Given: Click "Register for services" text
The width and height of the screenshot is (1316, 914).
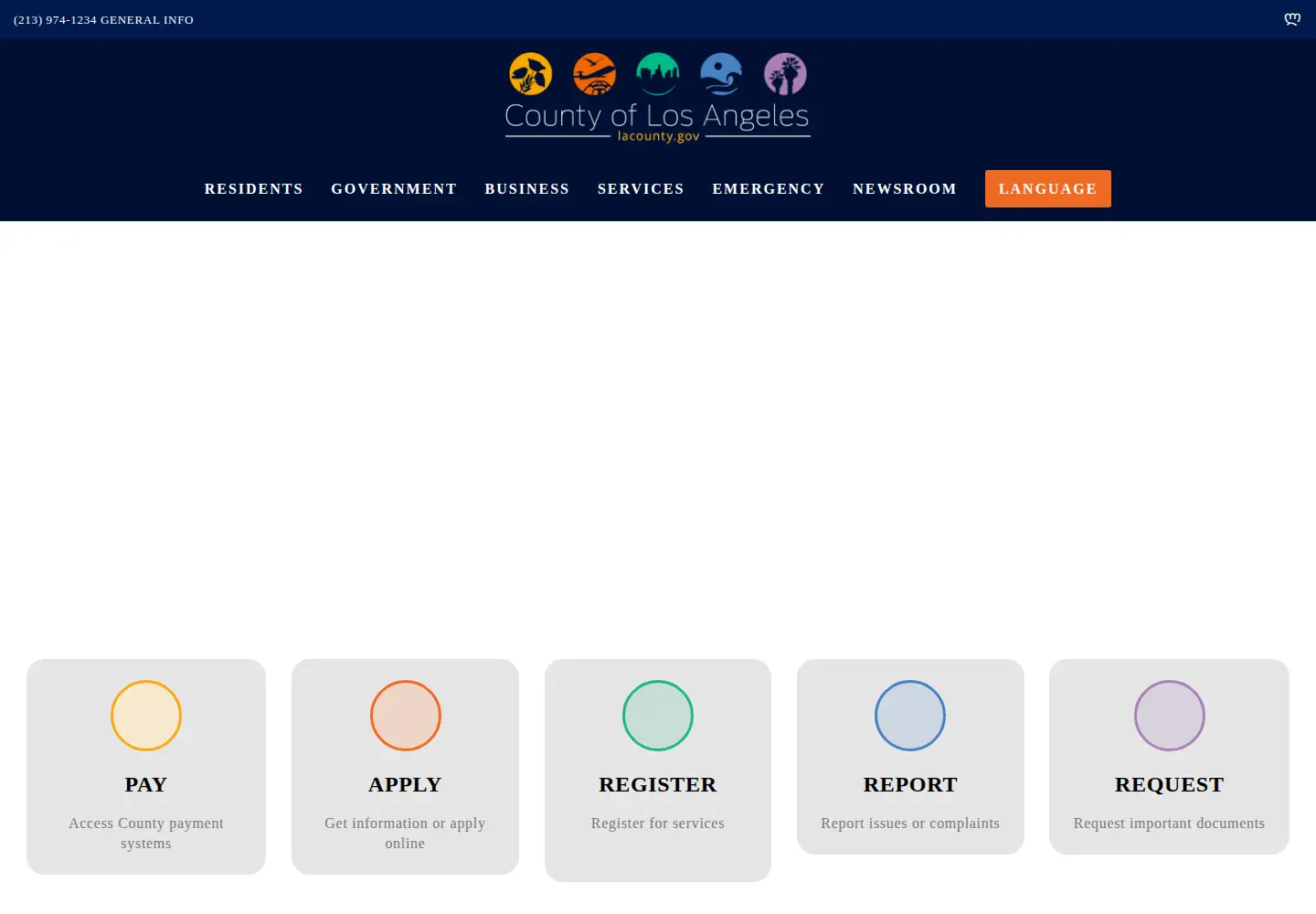Looking at the screenshot, I should pyautogui.click(x=658, y=824).
